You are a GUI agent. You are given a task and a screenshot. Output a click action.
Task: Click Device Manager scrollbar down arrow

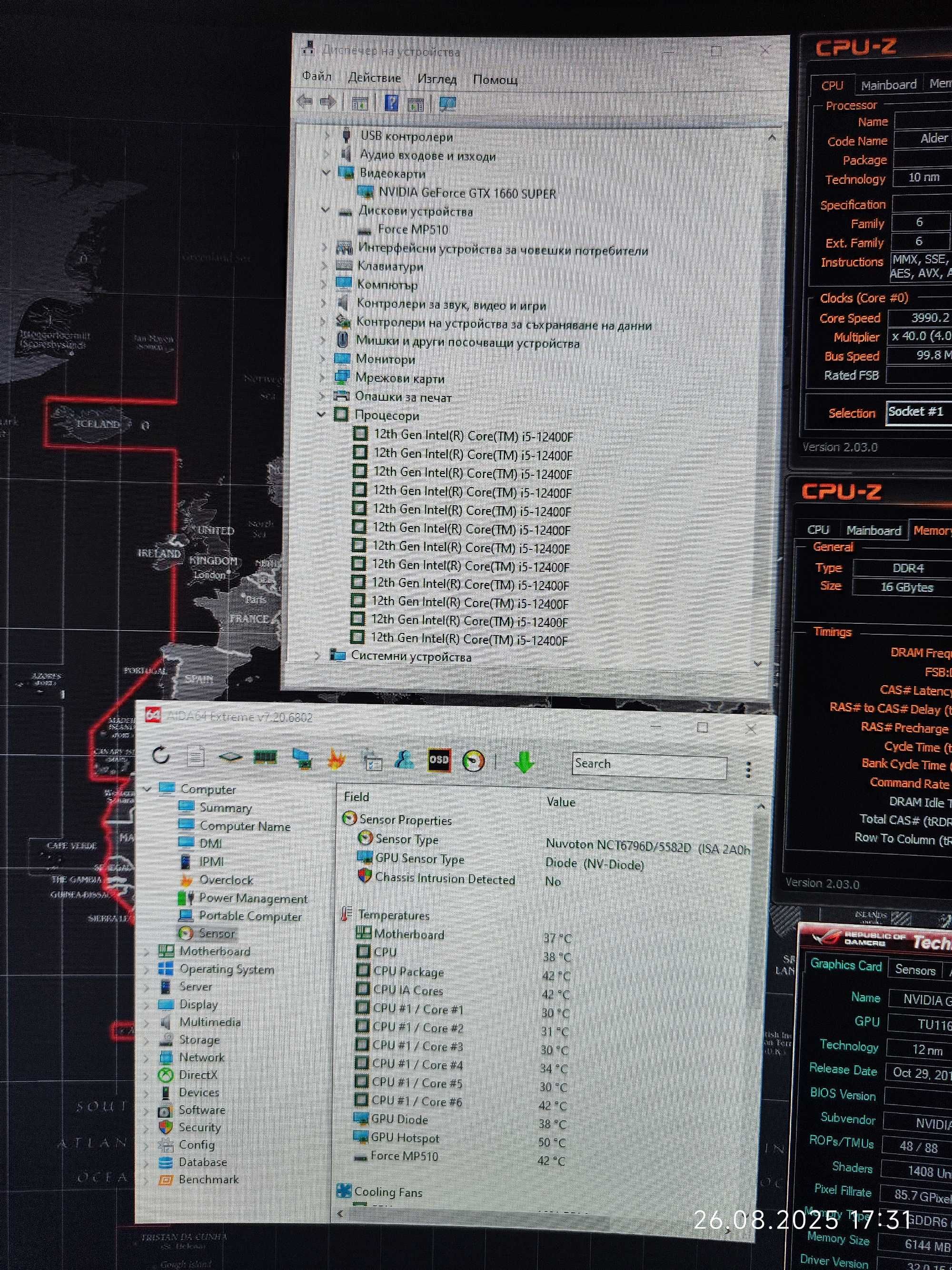758,663
